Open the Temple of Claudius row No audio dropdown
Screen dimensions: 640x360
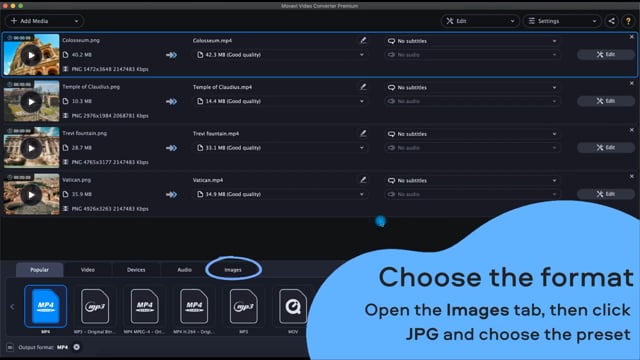(472, 101)
